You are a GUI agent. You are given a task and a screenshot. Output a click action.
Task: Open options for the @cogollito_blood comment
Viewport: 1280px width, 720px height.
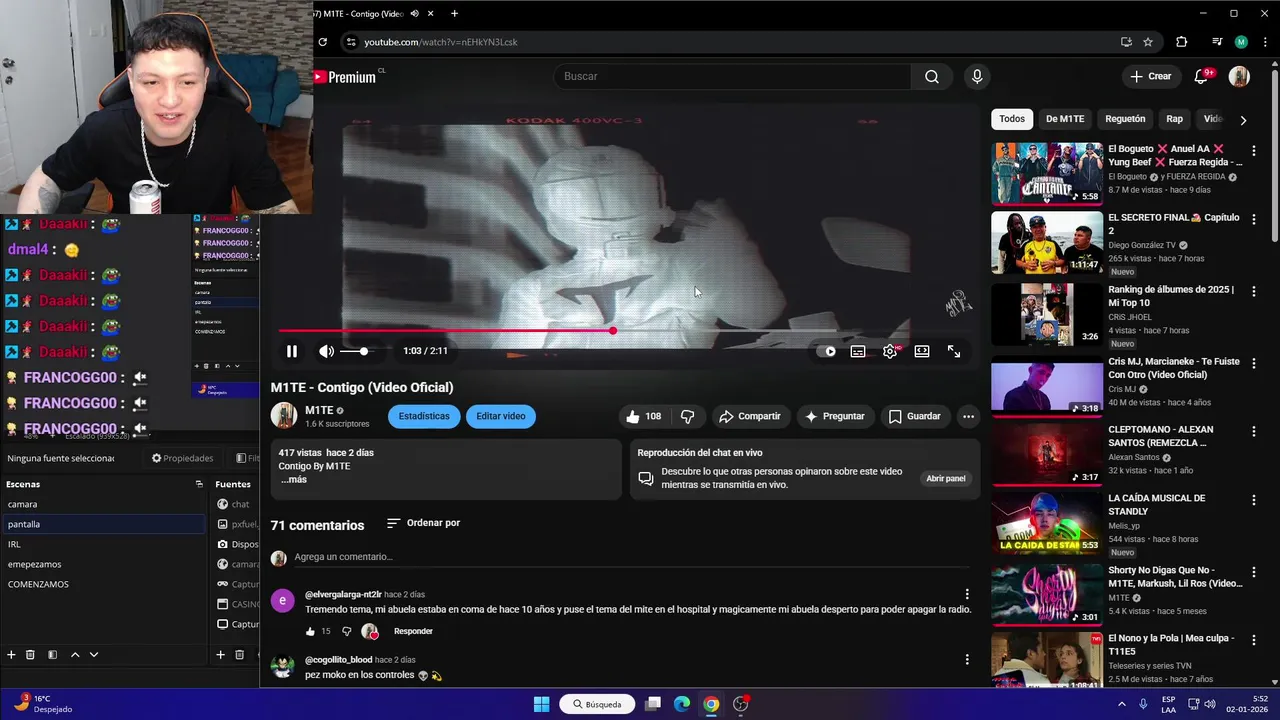(x=966, y=659)
